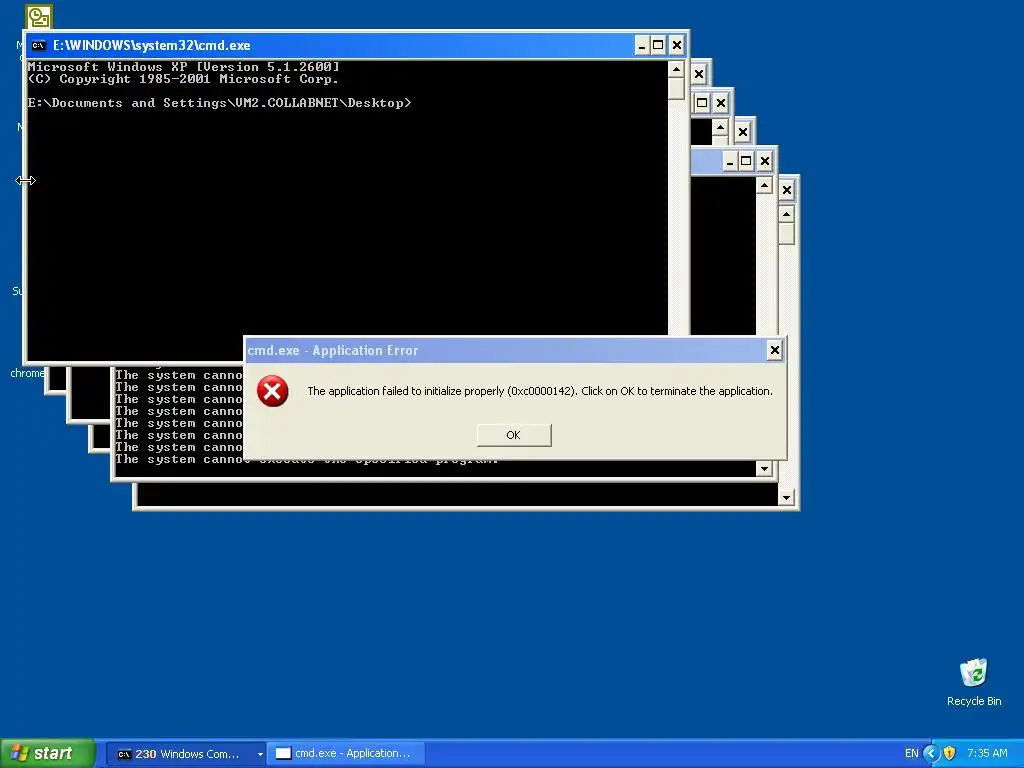Minimize the background window with the light-blue title bar
Image resolution: width=1024 pixels, height=768 pixels.
729,161
